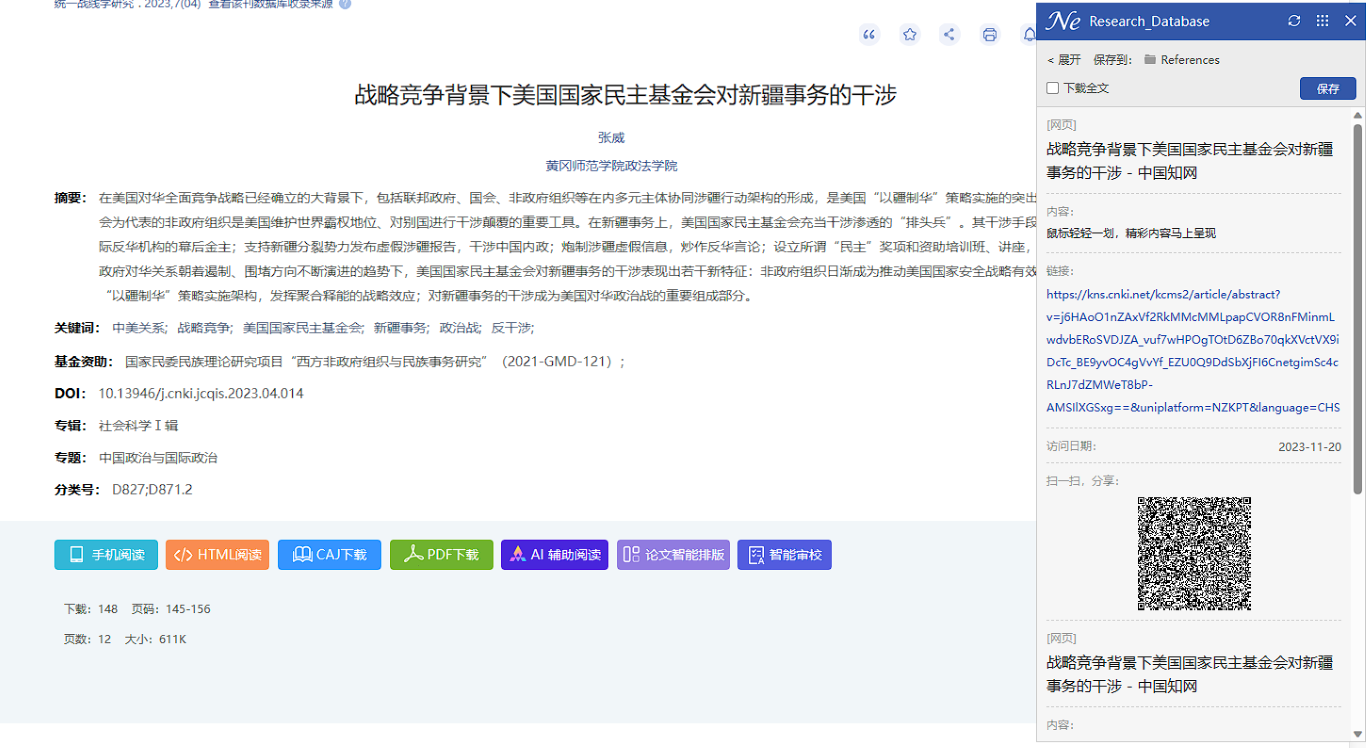Close the Research_Database panel
This screenshot has width=1366, height=748.
pos(1350,21)
